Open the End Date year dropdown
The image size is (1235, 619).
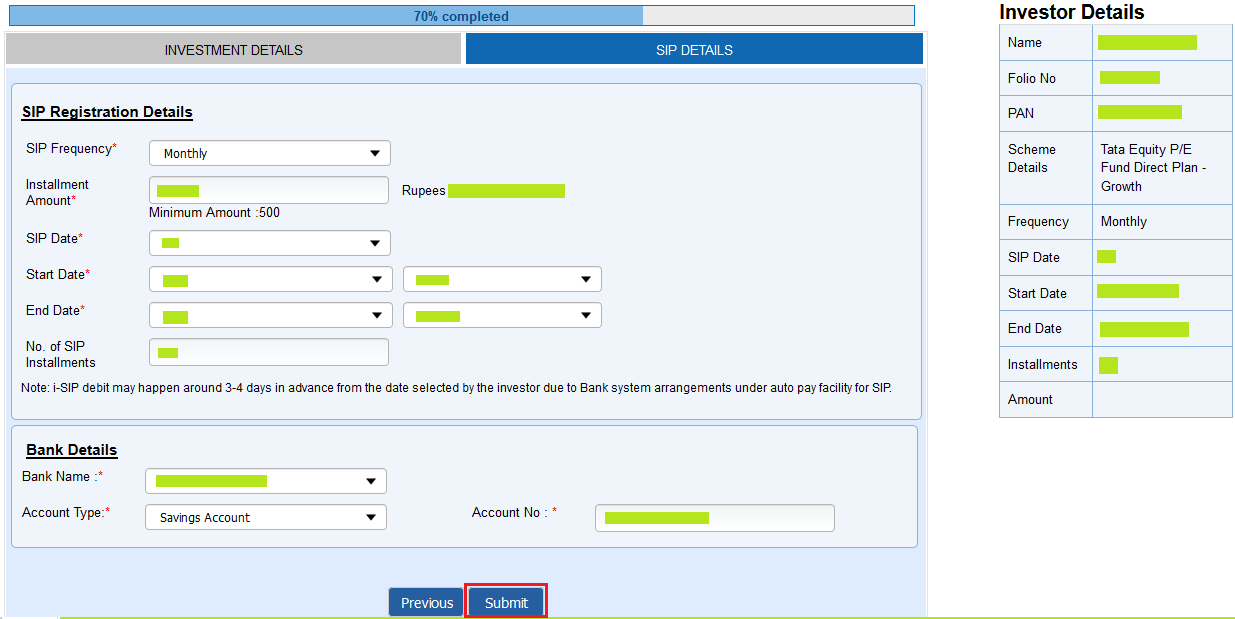click(501, 314)
